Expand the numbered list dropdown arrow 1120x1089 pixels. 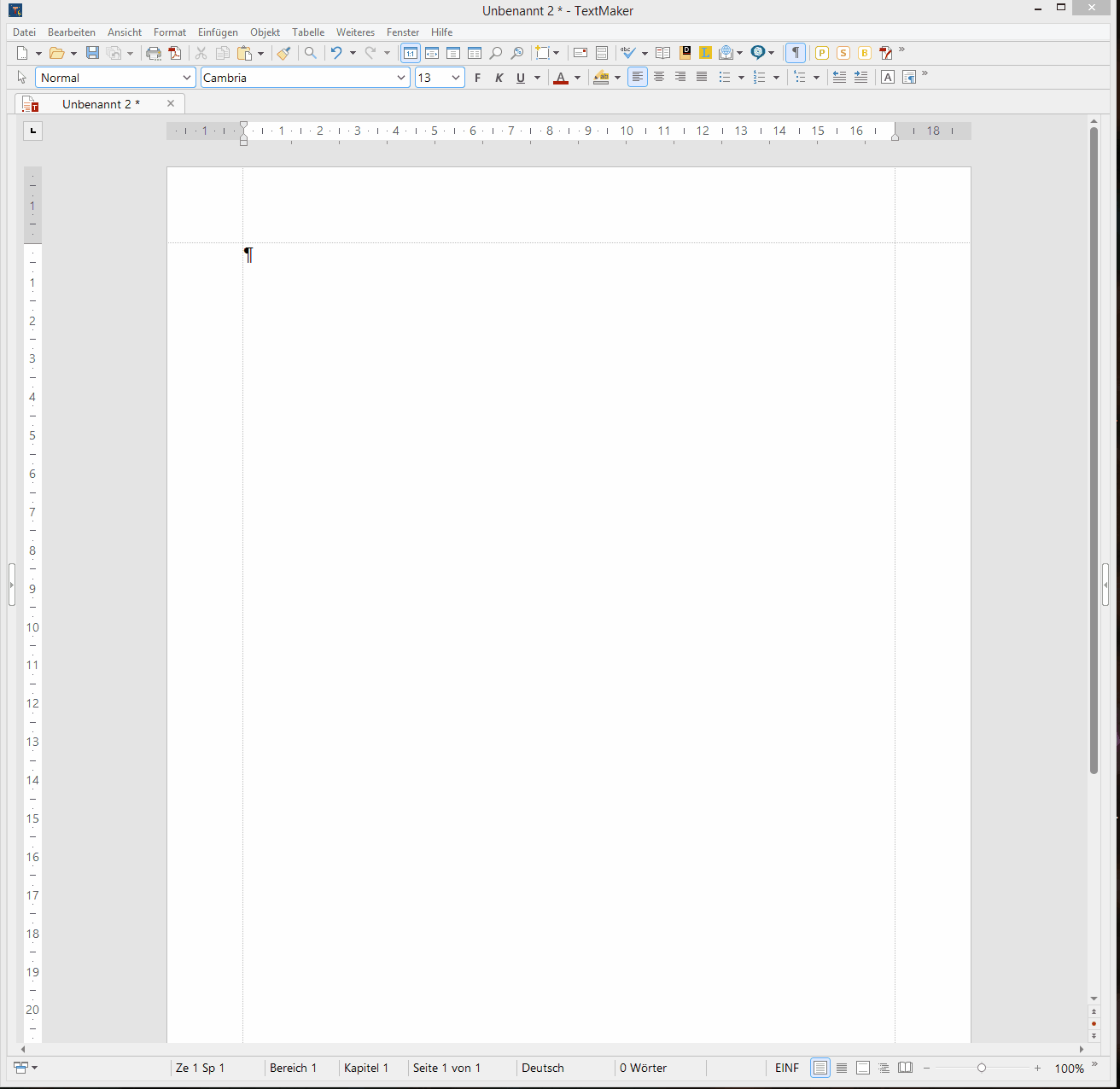coord(776,78)
